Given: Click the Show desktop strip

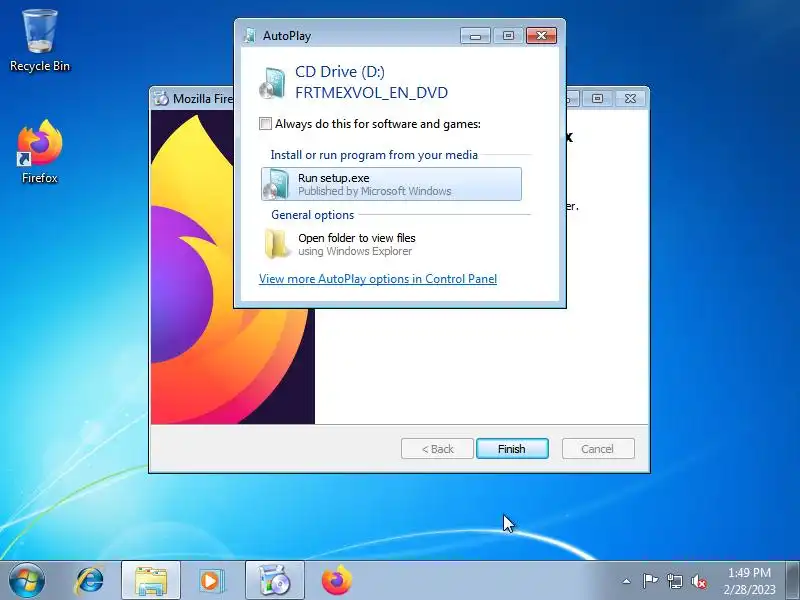Looking at the screenshot, I should (x=794, y=581).
